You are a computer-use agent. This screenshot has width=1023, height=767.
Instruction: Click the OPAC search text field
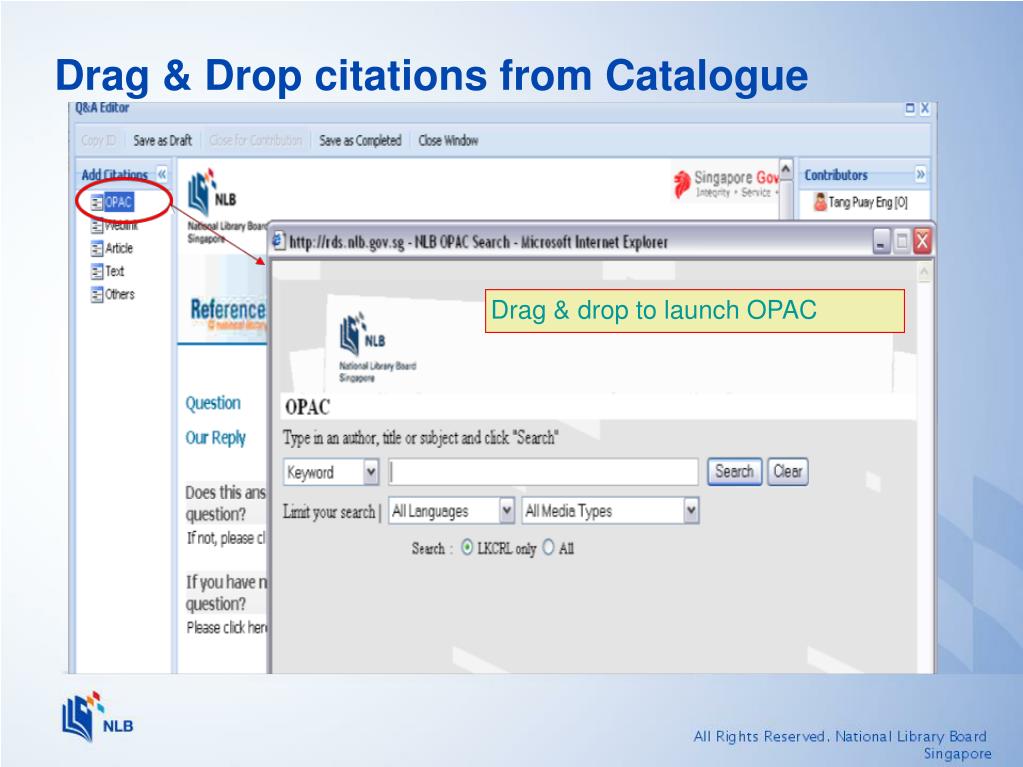coord(543,472)
